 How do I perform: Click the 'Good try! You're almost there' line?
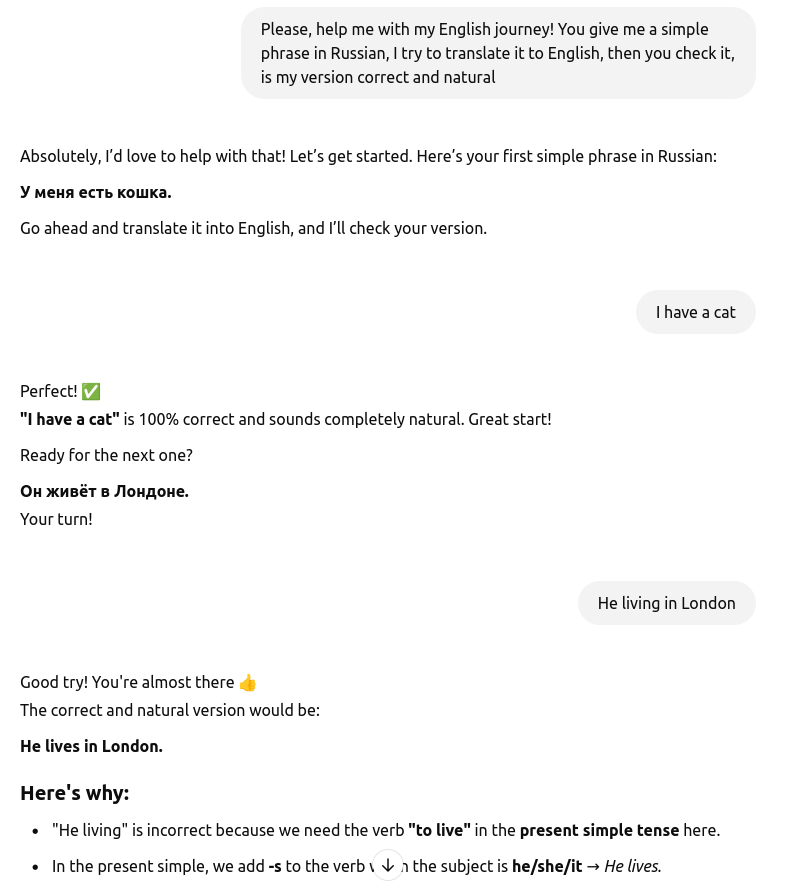127,682
